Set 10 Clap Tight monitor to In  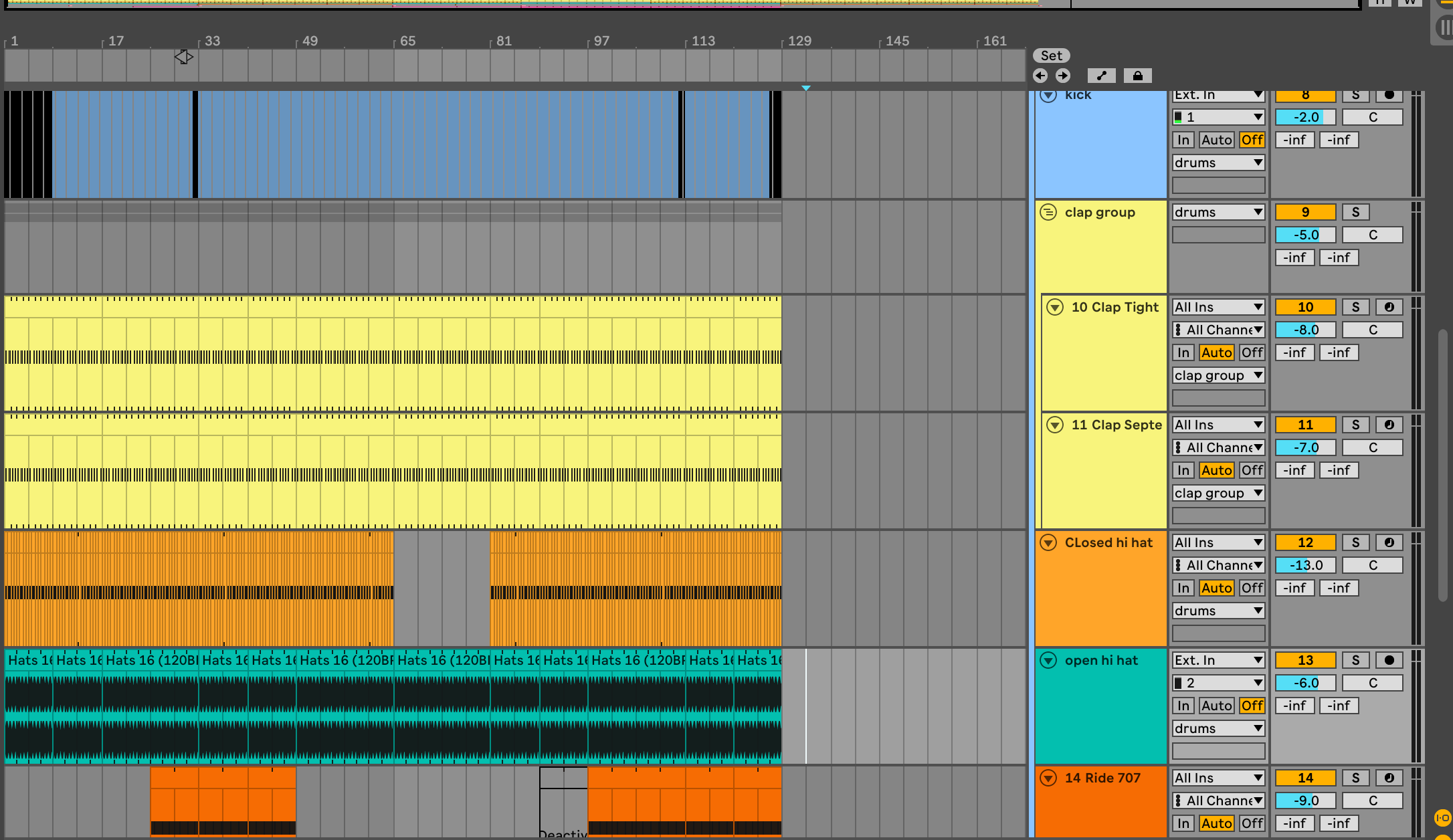point(1183,352)
